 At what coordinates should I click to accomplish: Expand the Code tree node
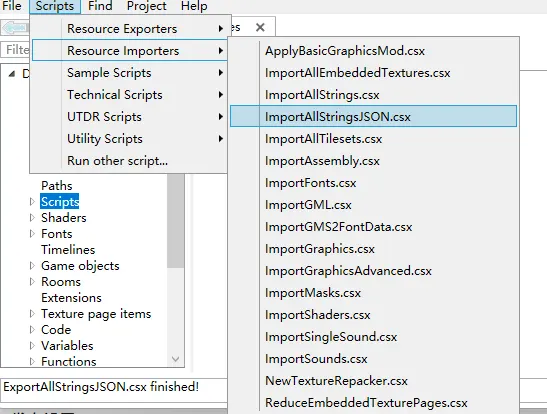tap(32, 330)
